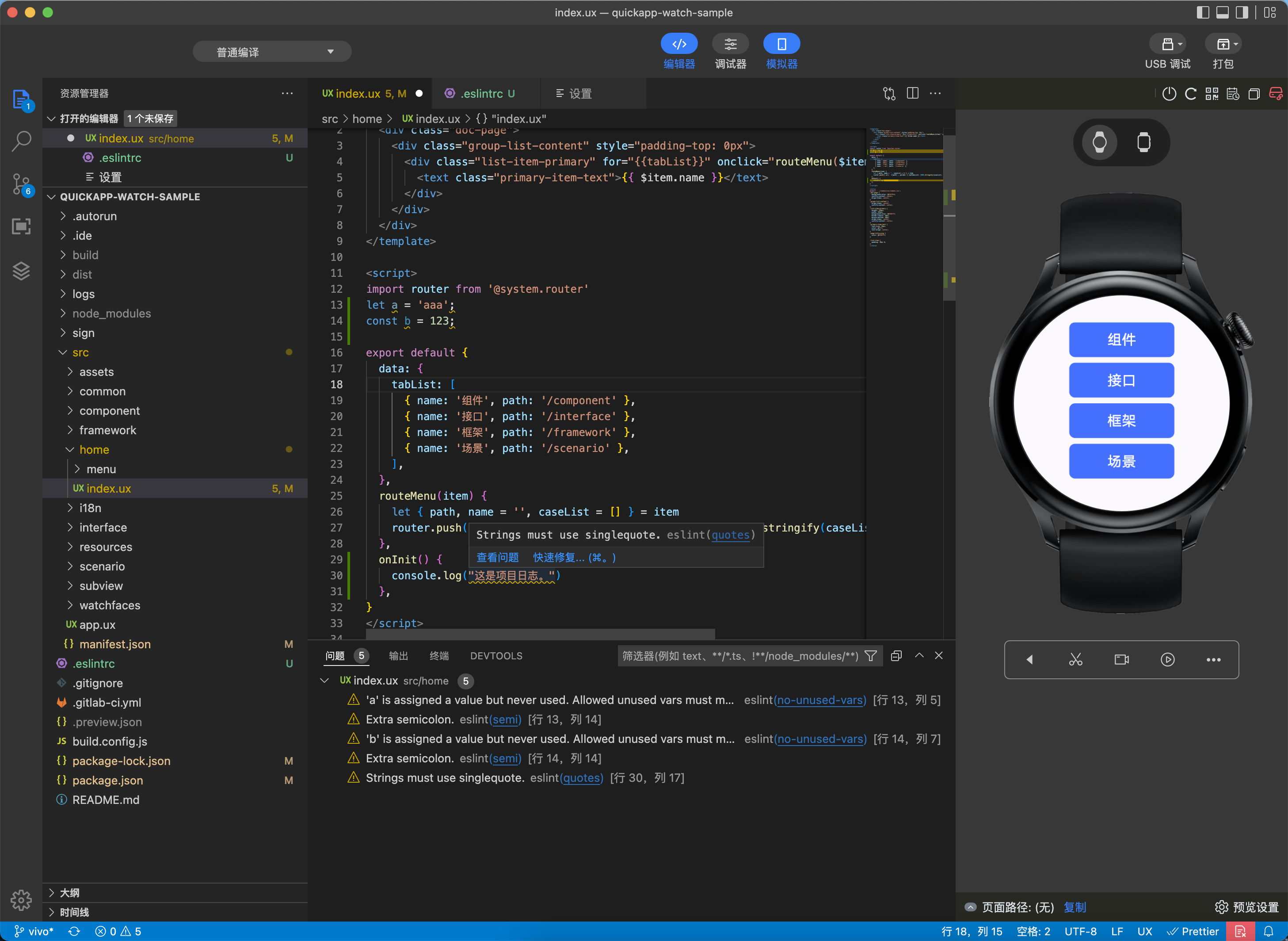Screen dimensions: 1288x941
Task: Switch to the 终端 panel tab
Action: [438, 656]
